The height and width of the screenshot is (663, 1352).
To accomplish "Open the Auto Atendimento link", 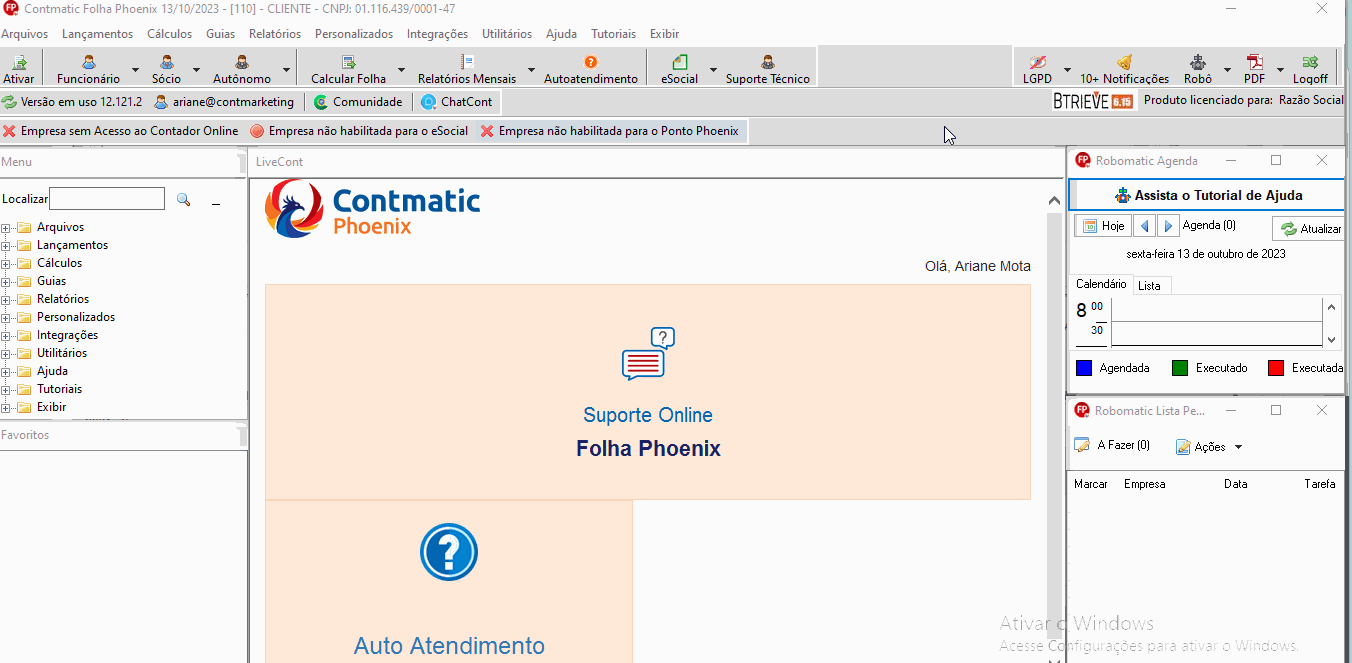I will point(449,646).
